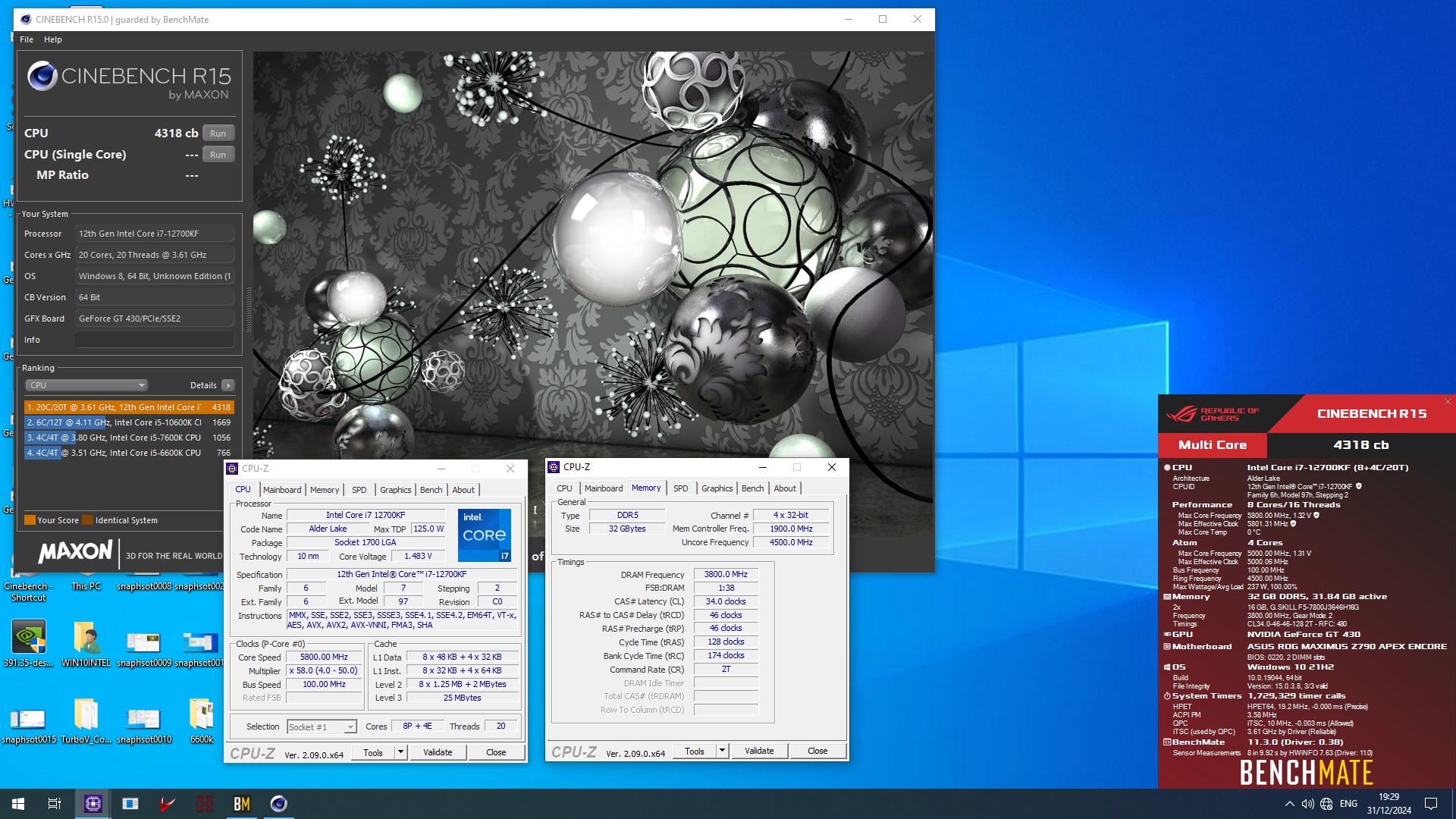
Task: Click Validate in the Memory tab window
Action: coord(759,751)
